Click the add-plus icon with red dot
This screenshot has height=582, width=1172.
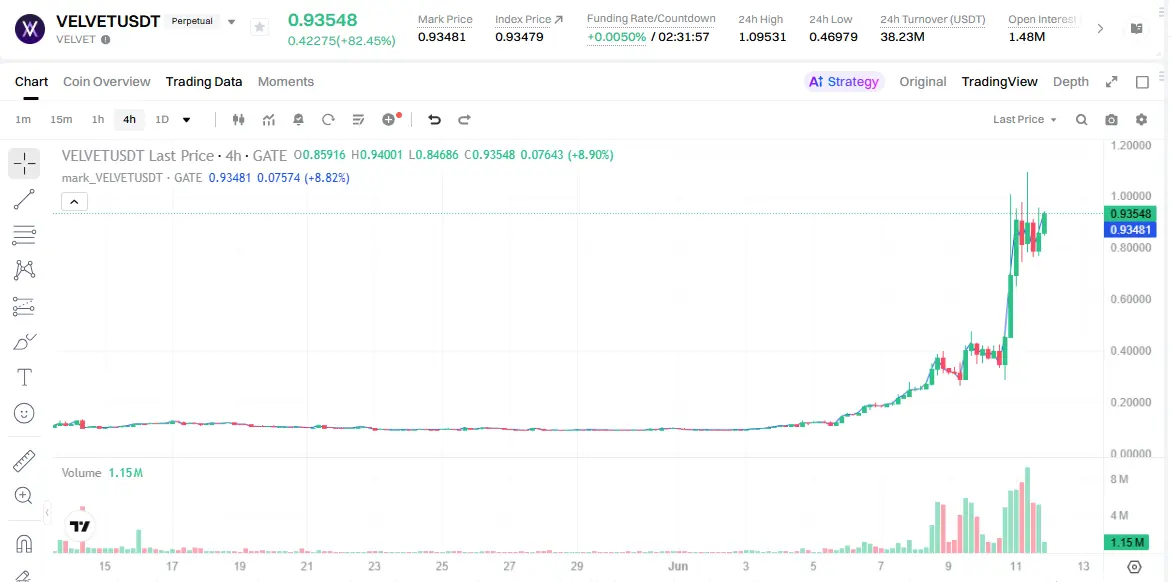click(x=390, y=119)
